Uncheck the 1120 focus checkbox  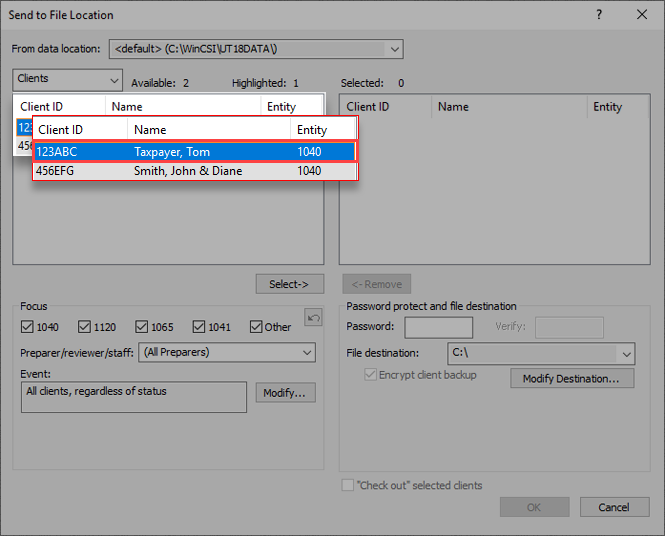[x=85, y=327]
